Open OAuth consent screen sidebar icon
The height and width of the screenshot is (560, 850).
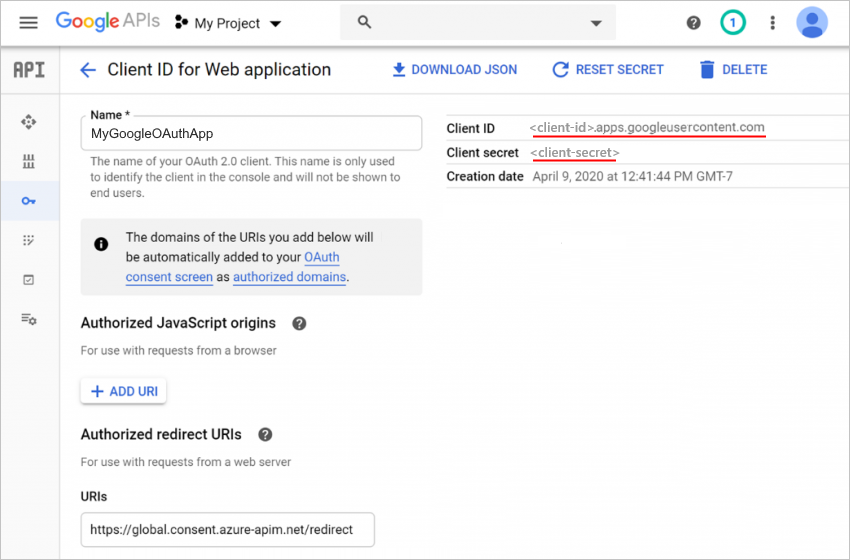coord(28,240)
